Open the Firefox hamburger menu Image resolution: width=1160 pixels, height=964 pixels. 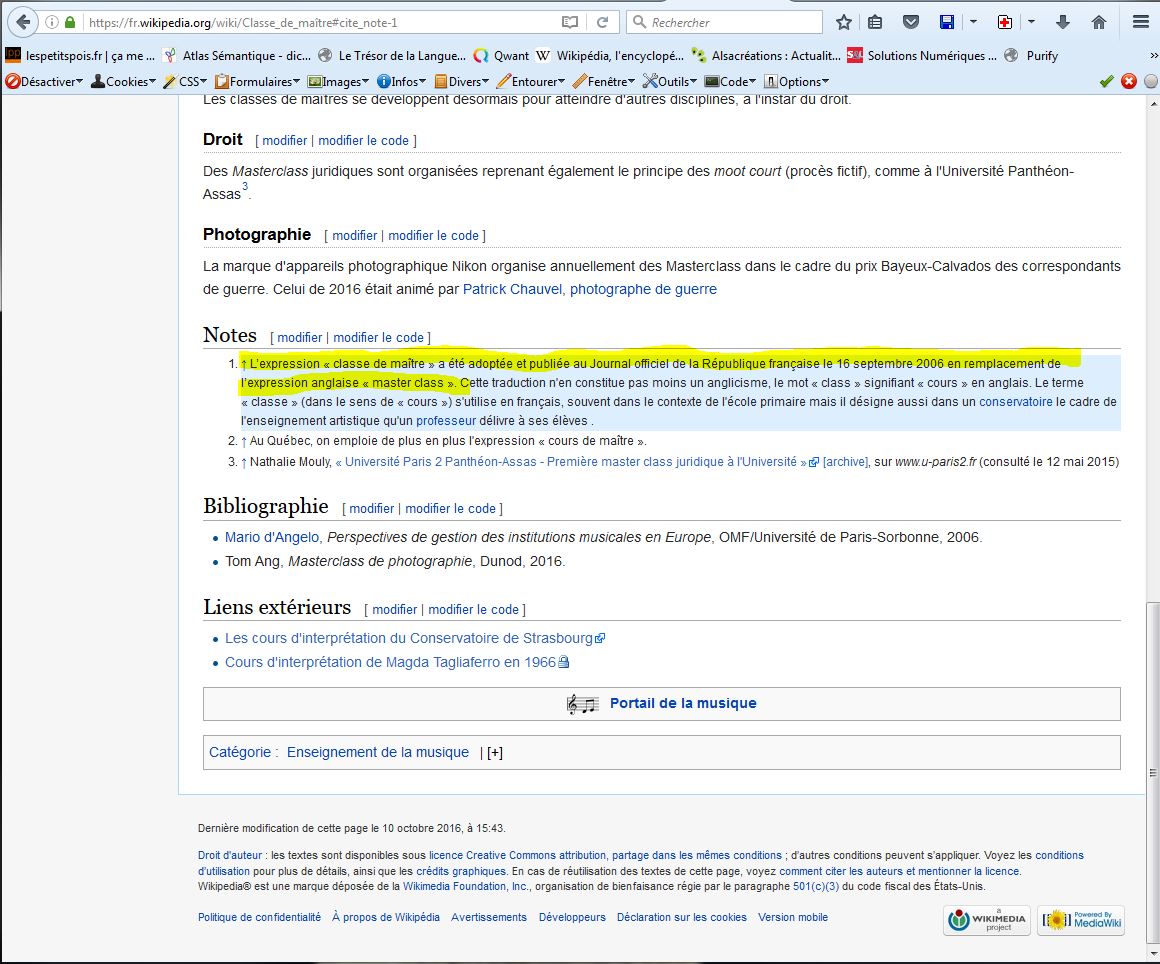(1139, 22)
